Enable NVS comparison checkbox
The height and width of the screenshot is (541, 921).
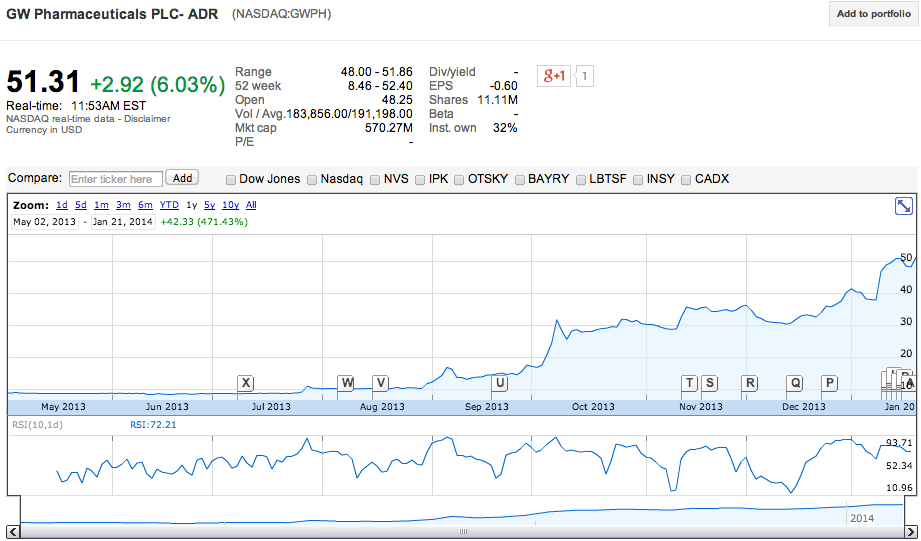tap(375, 180)
